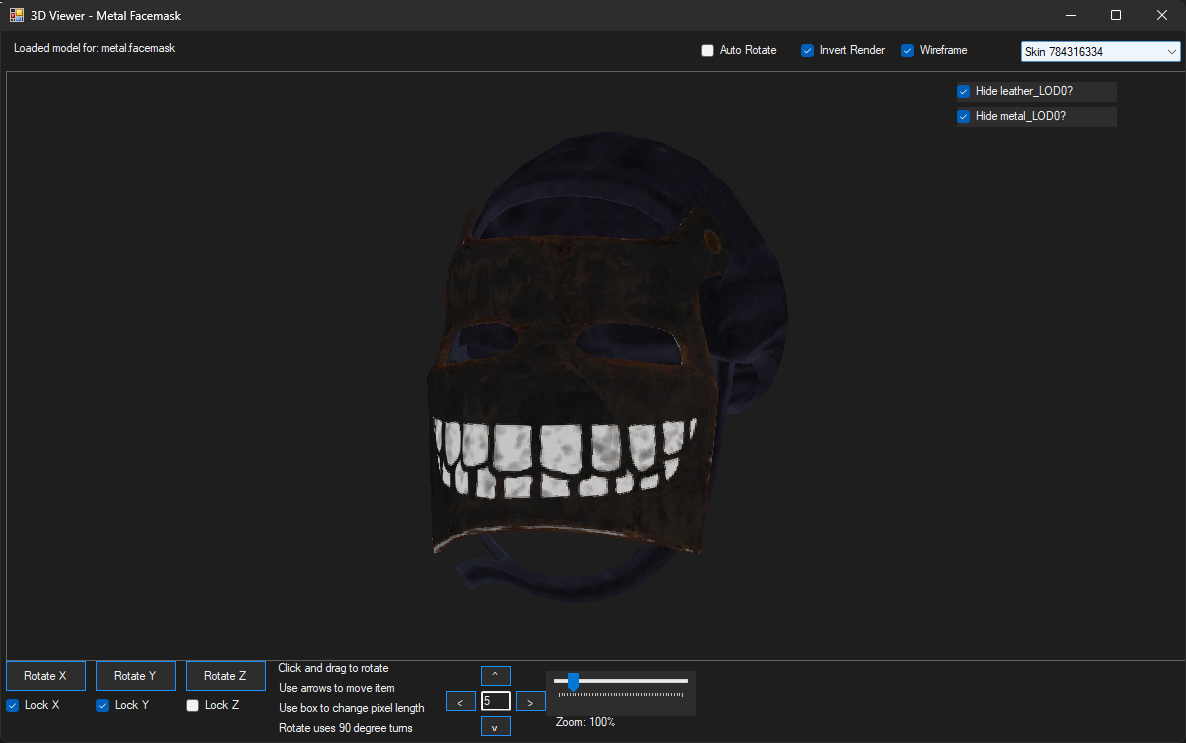Screen dimensions: 1186x743
Task: Click the 'Zoom: 100%' label
Action: [x=585, y=722]
